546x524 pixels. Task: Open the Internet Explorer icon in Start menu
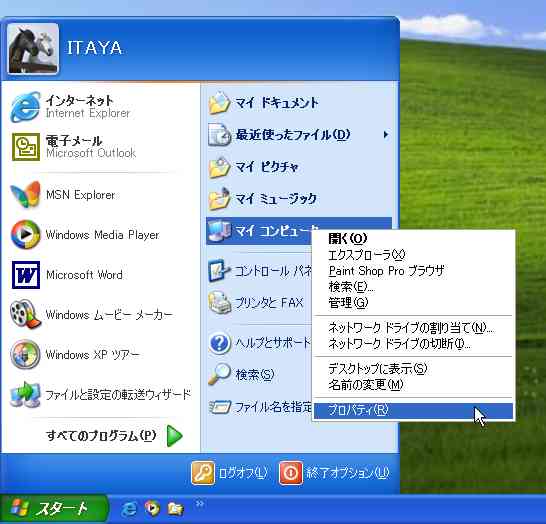pyautogui.click(x=25, y=107)
